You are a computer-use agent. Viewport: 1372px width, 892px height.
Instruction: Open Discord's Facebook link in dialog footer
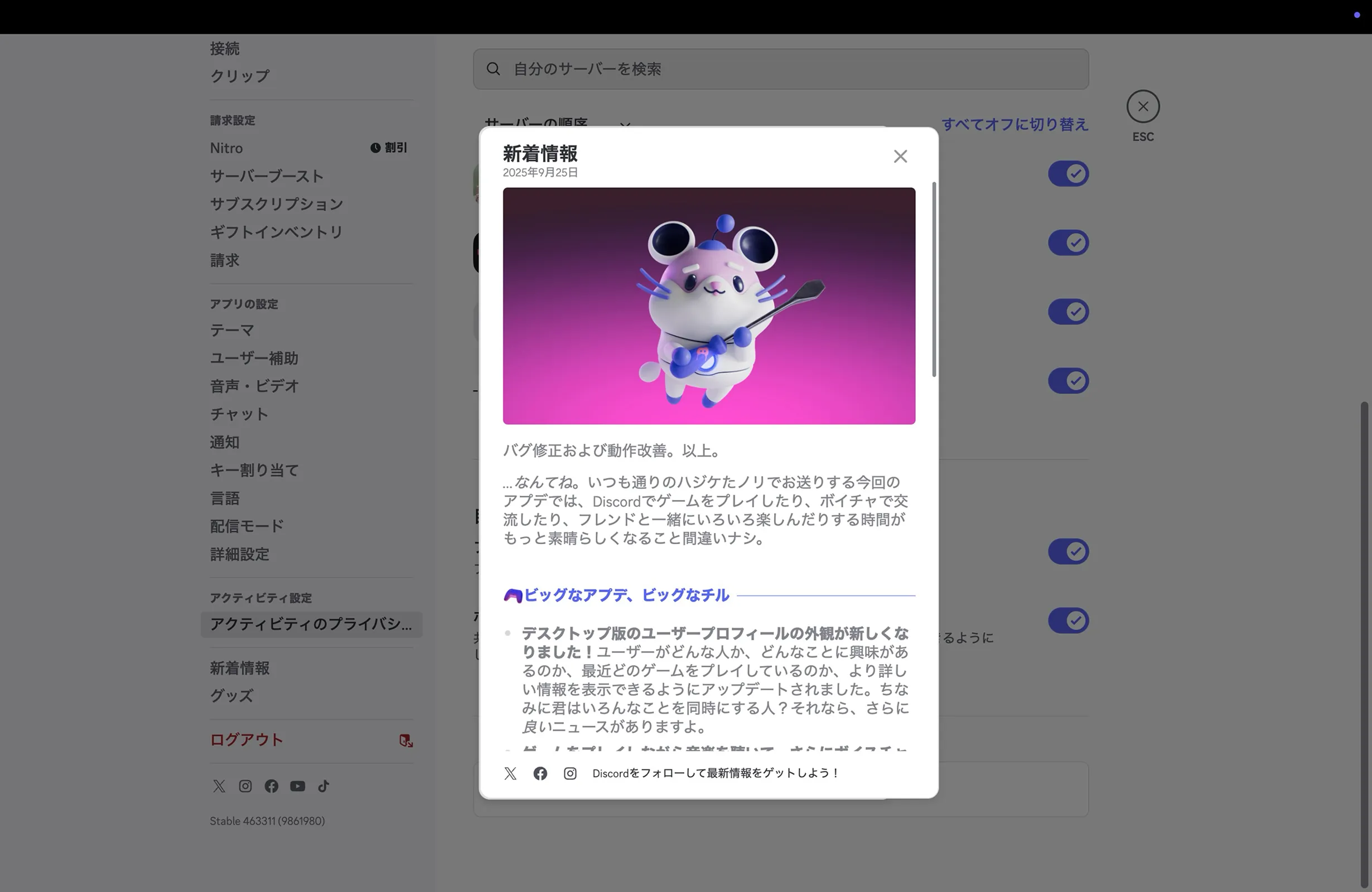point(540,773)
